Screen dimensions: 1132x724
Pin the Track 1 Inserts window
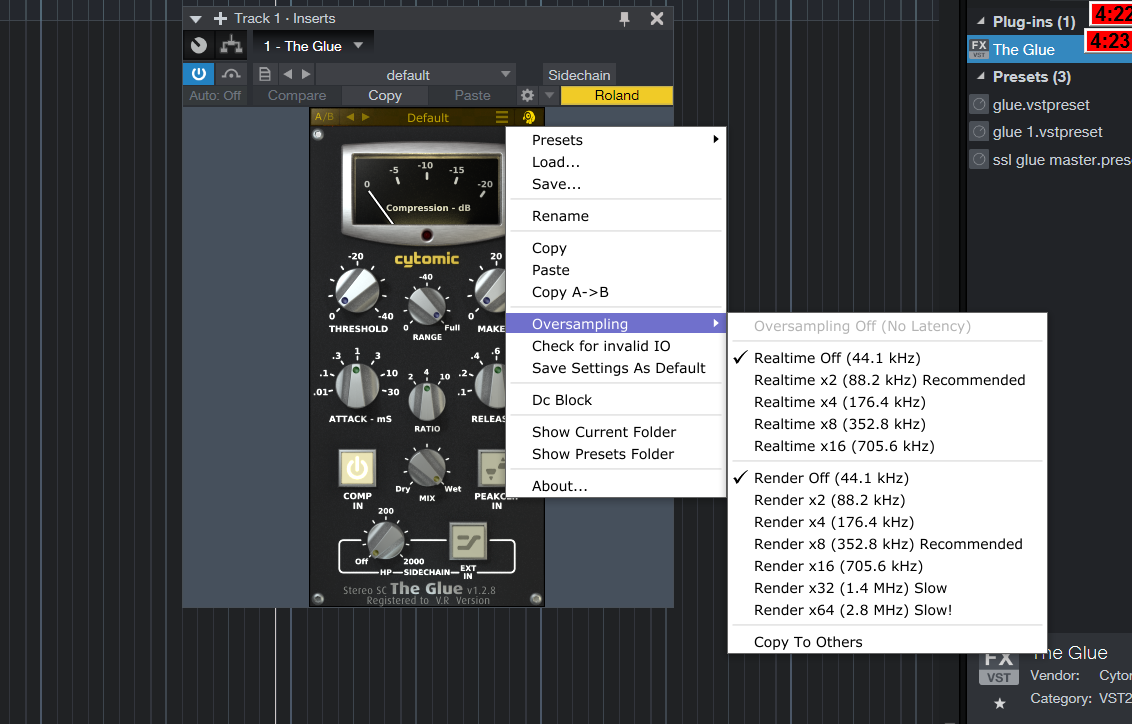click(624, 19)
